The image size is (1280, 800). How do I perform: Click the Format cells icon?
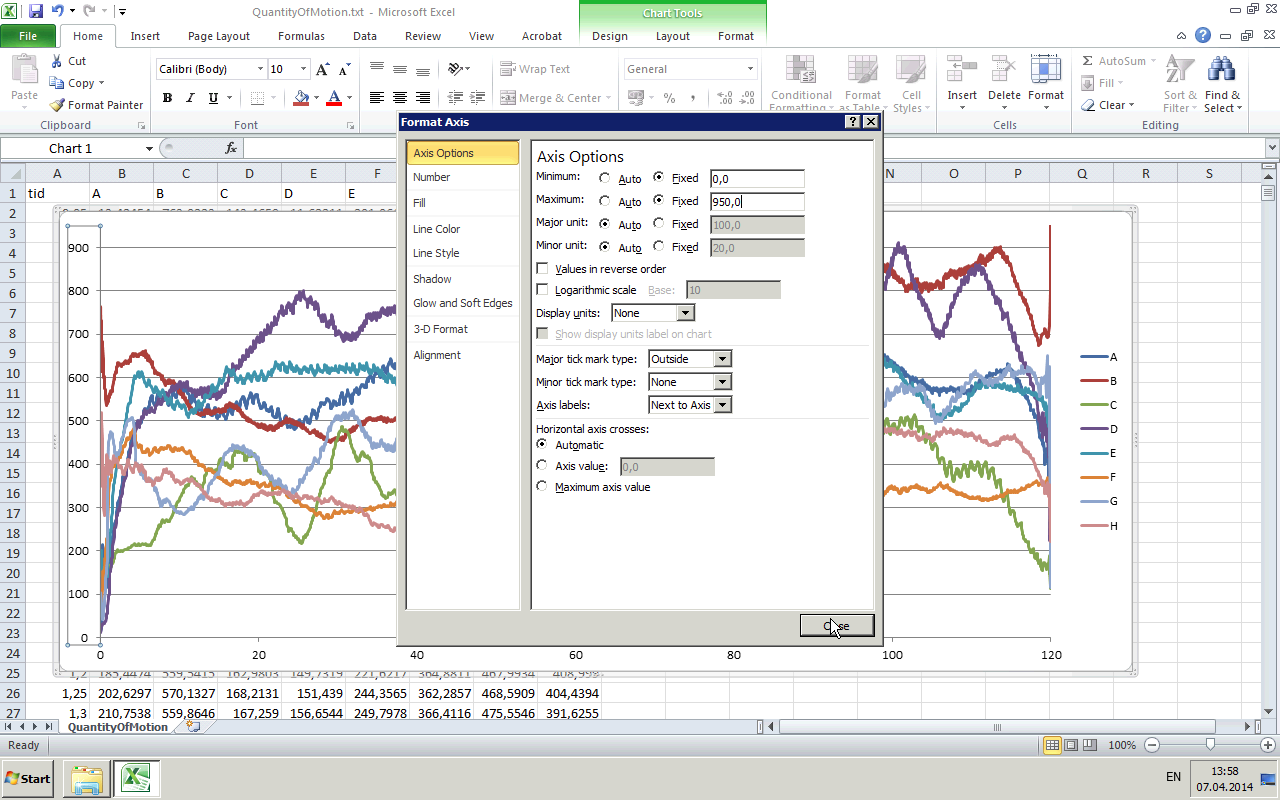coord(1046,69)
